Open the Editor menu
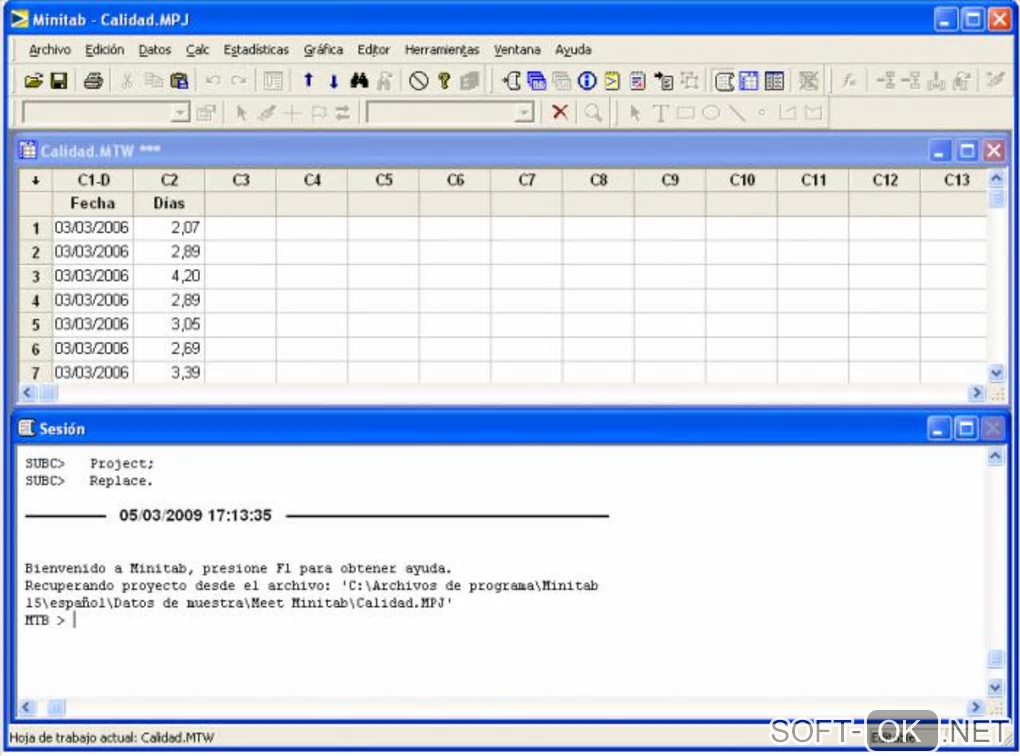 coord(373,49)
